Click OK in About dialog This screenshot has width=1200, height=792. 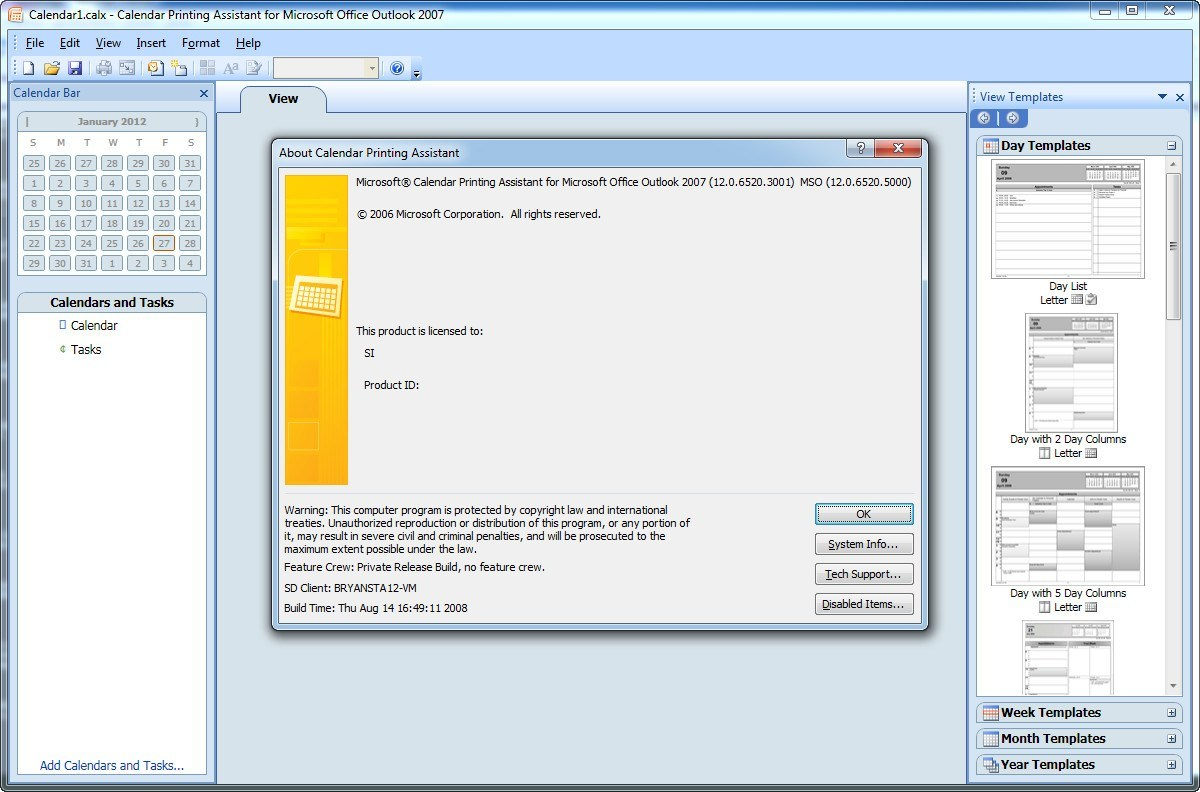pos(864,514)
